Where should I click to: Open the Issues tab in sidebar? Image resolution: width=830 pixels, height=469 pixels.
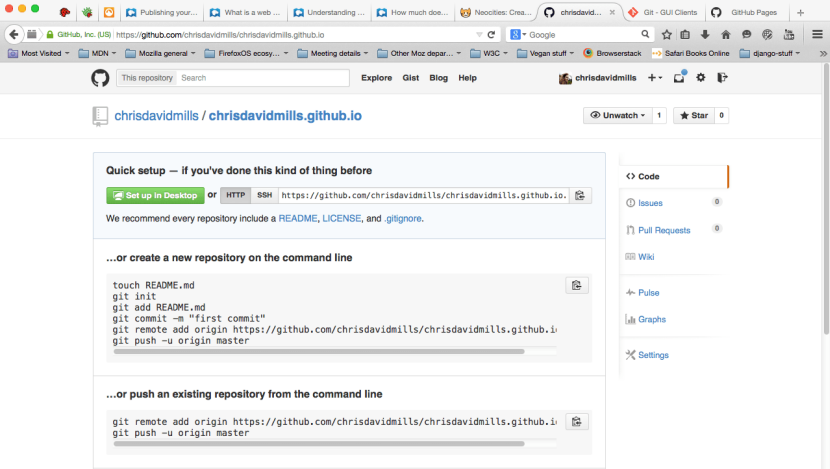650,203
